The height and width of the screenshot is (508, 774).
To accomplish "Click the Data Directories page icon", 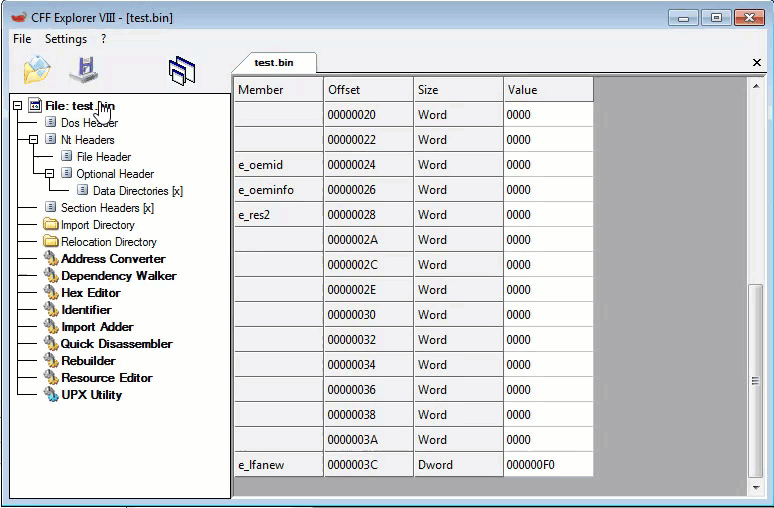I will click(x=82, y=190).
